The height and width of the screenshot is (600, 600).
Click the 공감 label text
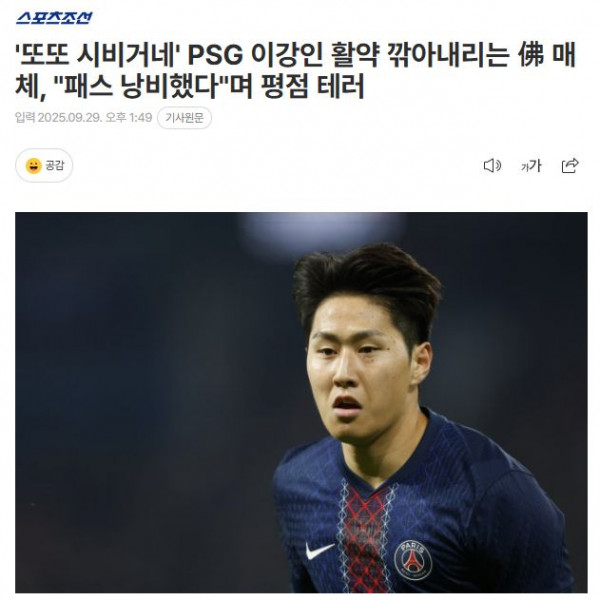click(x=54, y=166)
